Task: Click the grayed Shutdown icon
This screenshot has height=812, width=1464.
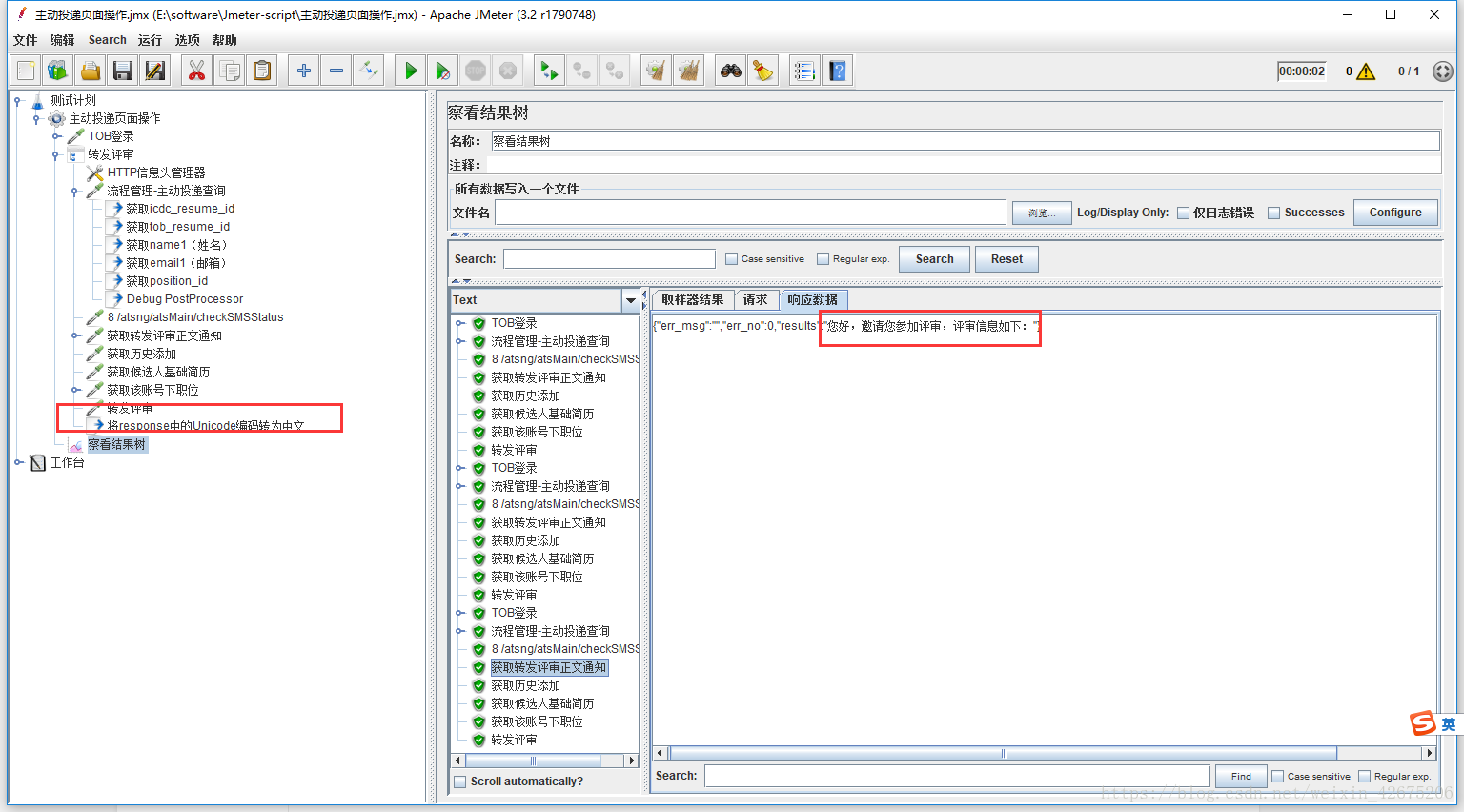Action: [508, 71]
